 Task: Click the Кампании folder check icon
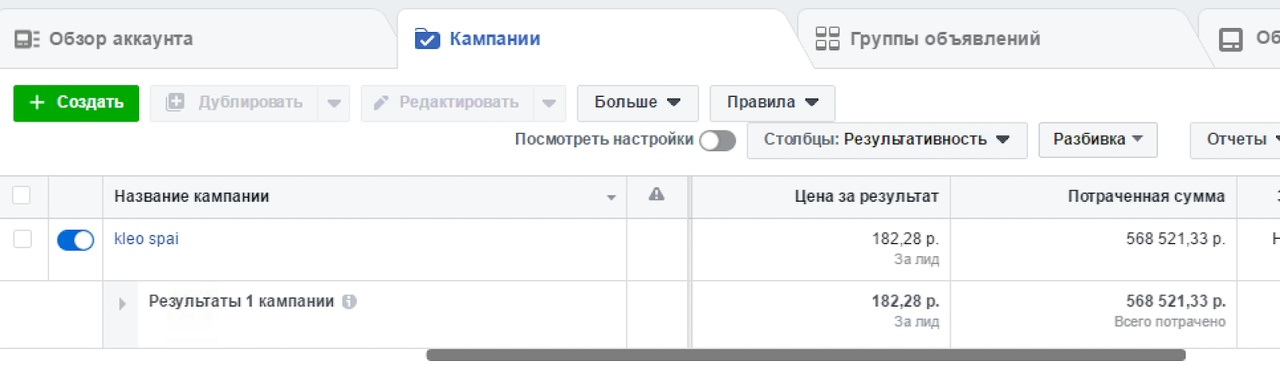(x=427, y=39)
